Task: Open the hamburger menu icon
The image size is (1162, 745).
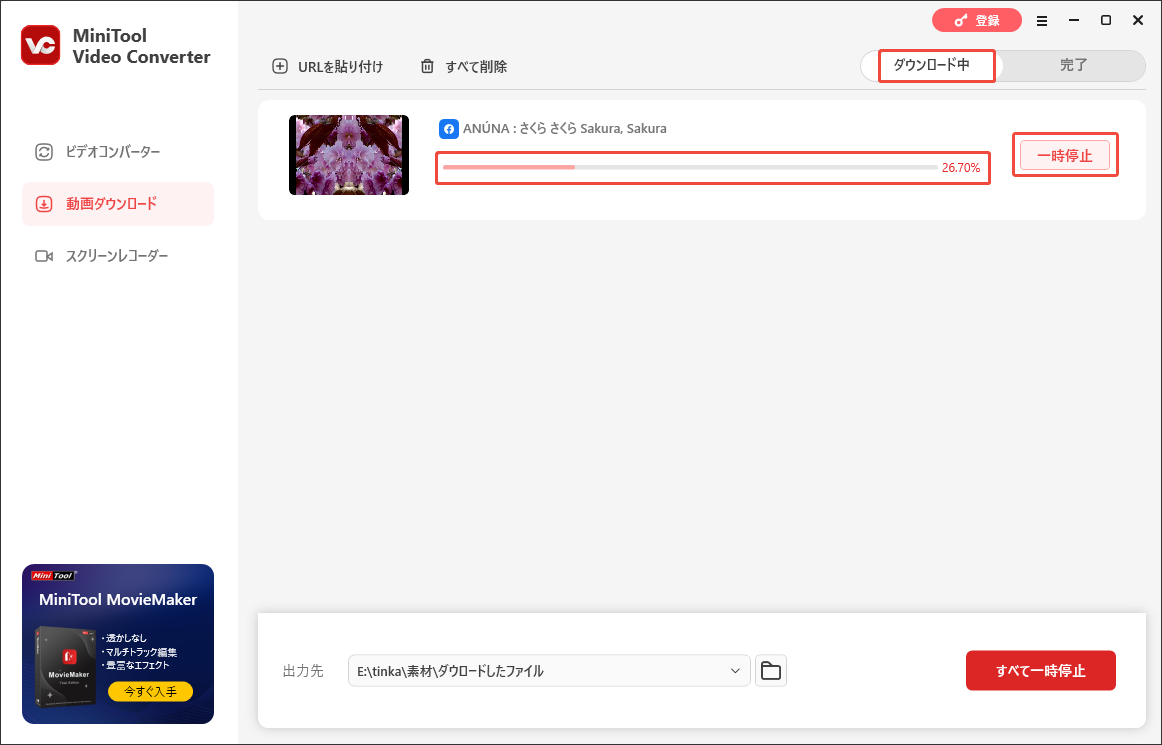Action: [x=1042, y=21]
